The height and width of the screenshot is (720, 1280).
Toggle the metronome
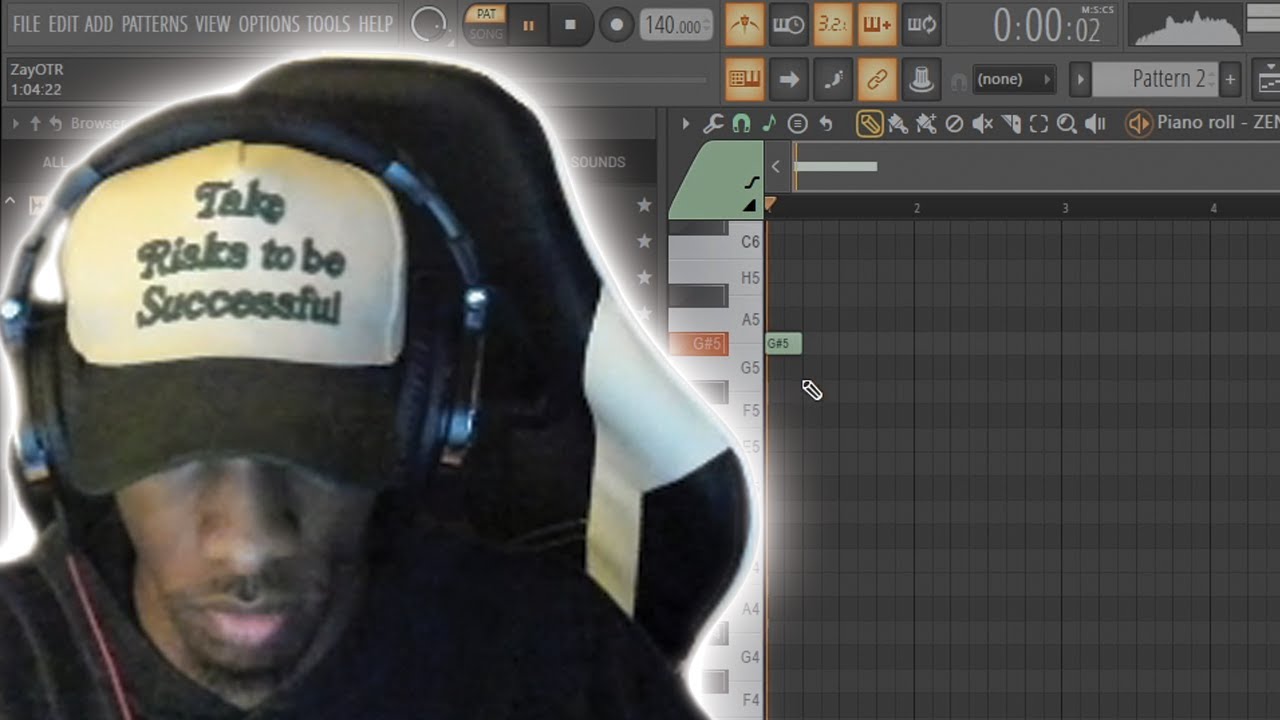point(744,25)
